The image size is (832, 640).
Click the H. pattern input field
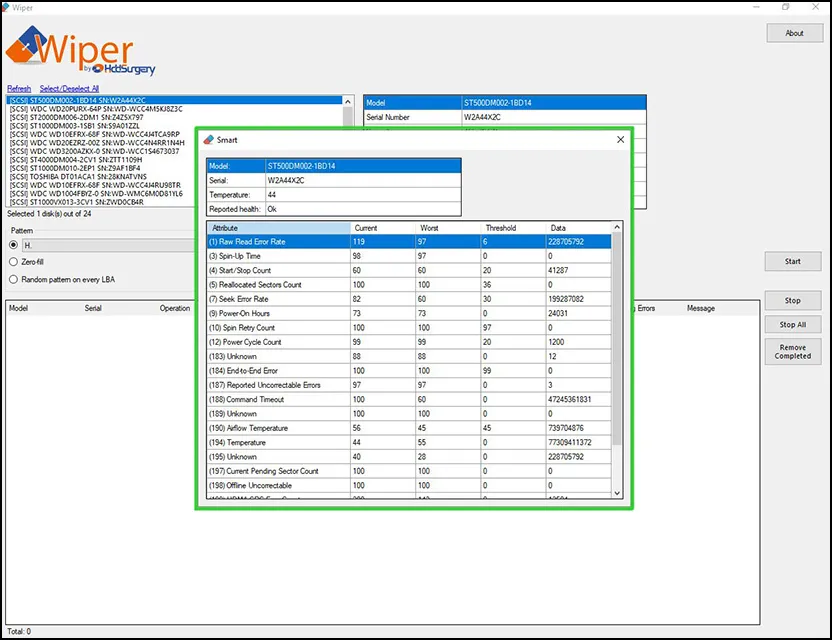[109, 245]
